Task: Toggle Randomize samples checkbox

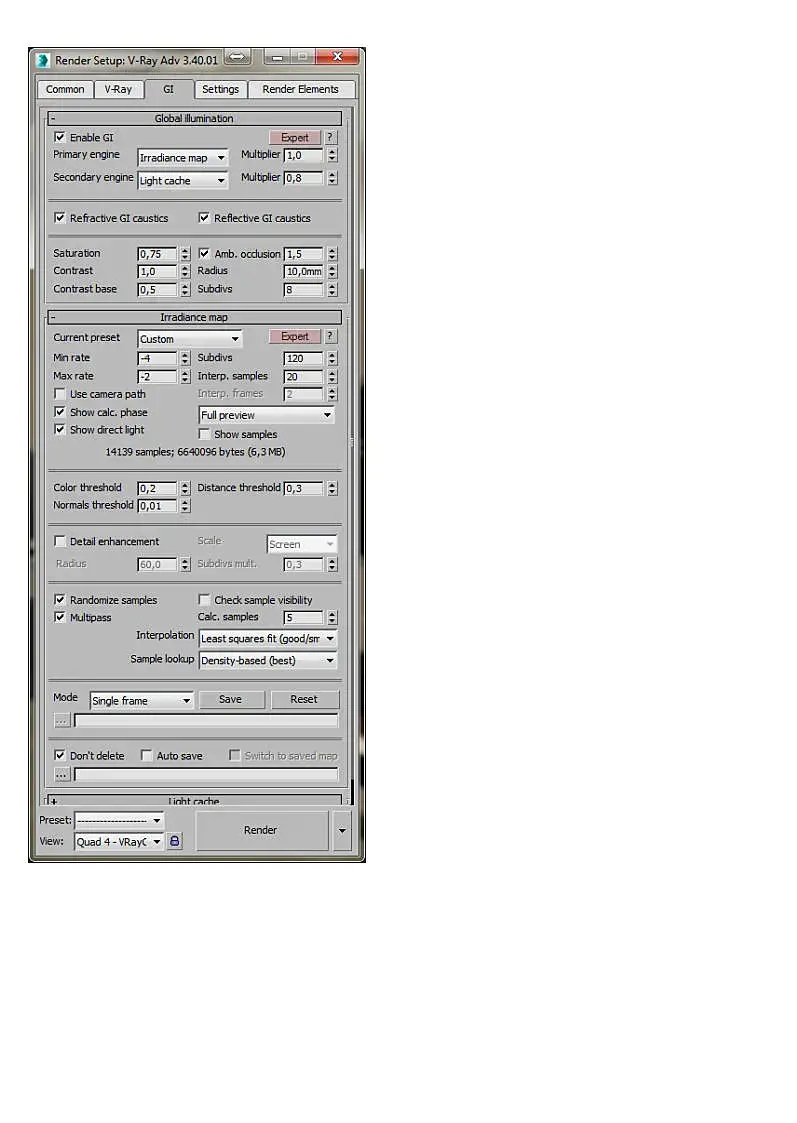Action: point(60,599)
